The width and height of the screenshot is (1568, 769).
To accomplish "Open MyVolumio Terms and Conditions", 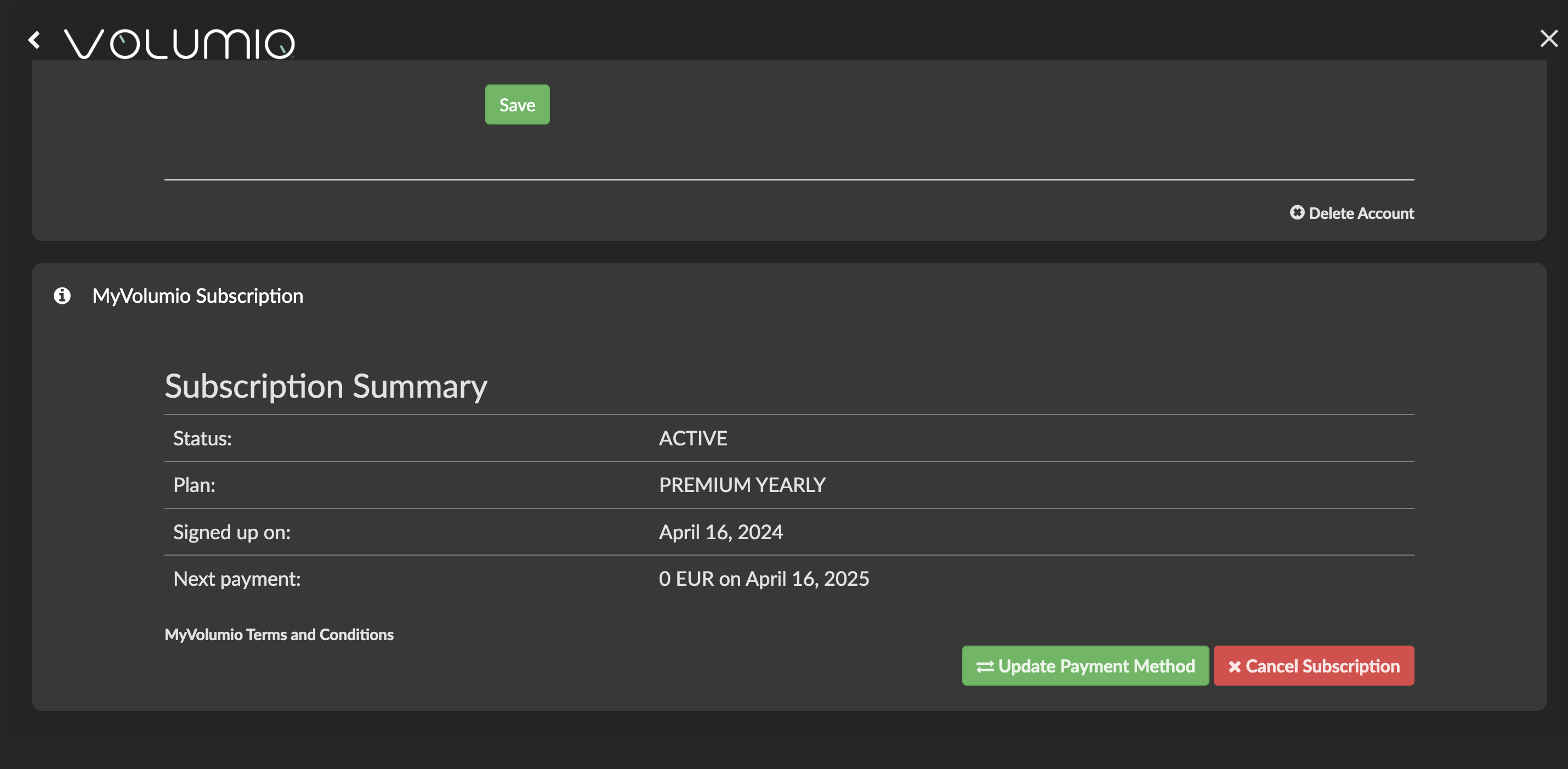I will (279, 634).
